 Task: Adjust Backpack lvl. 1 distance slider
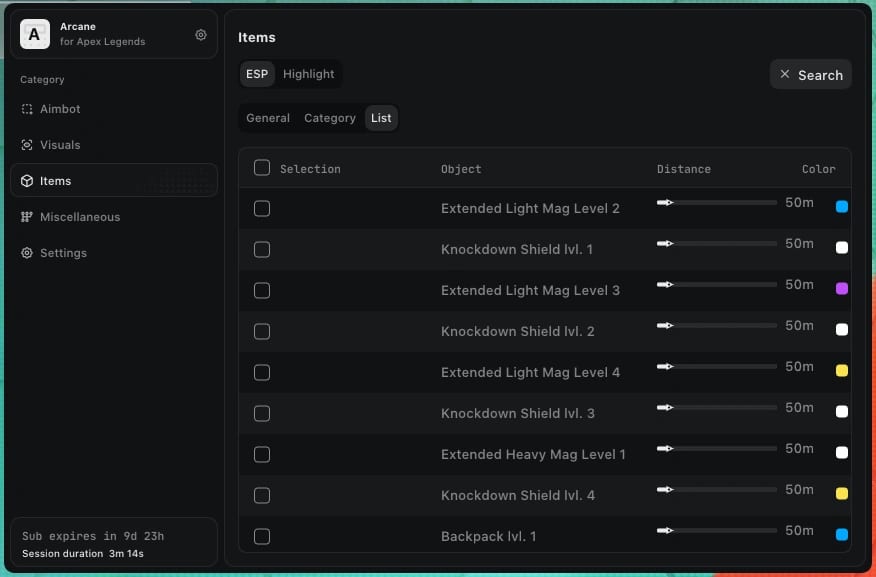click(x=717, y=531)
